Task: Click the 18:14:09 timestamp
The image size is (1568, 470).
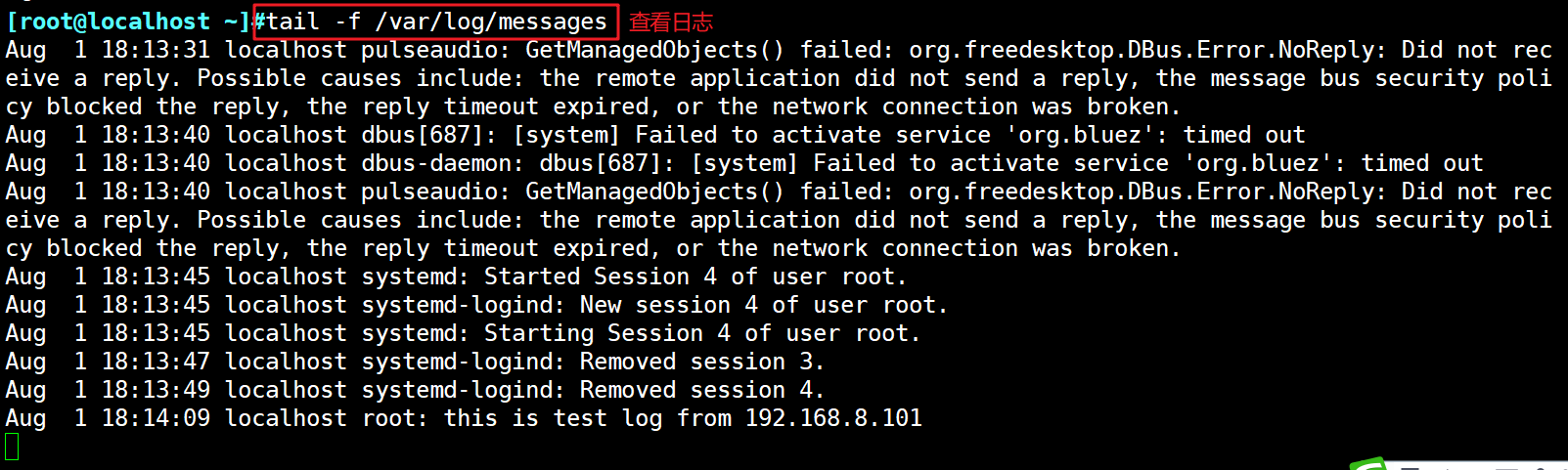Action: click(x=156, y=418)
